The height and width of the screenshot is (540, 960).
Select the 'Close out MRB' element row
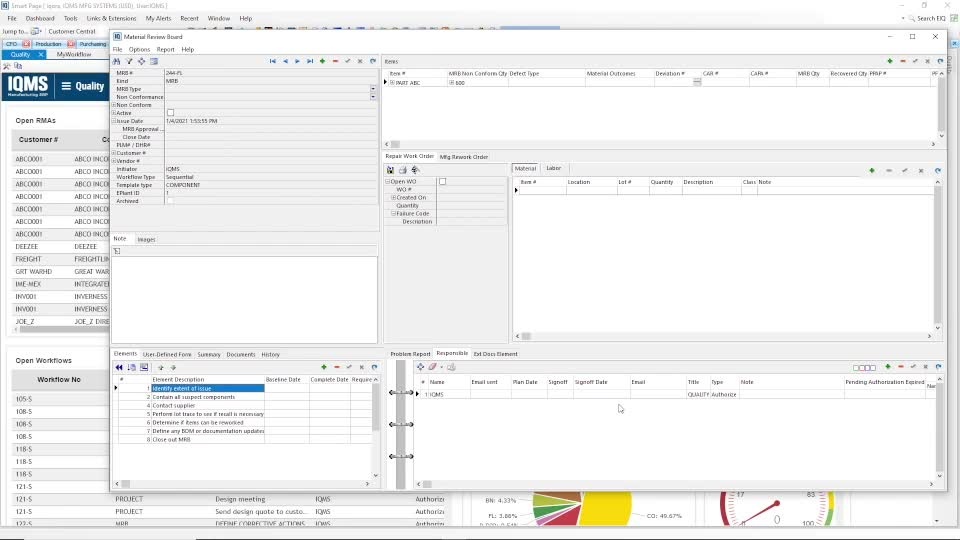[x=208, y=440]
